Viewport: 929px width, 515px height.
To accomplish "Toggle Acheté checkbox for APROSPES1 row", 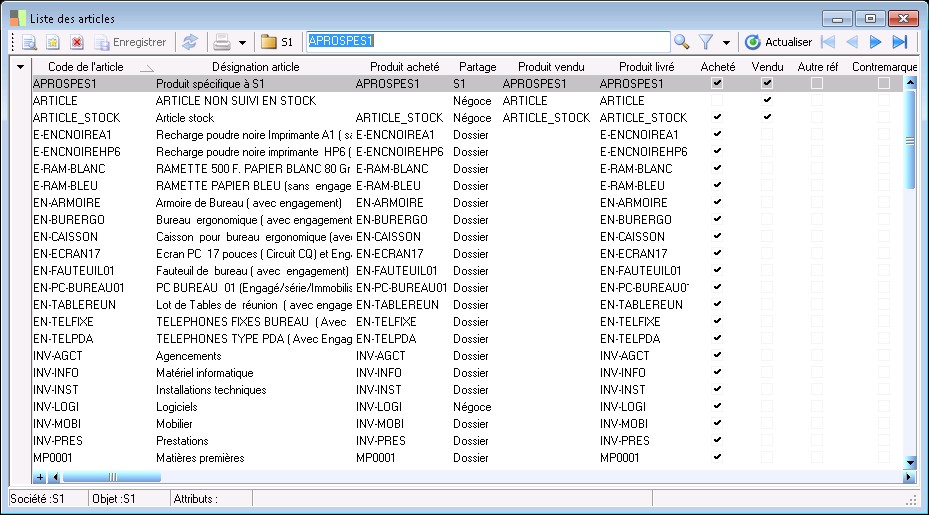I will click(x=717, y=84).
